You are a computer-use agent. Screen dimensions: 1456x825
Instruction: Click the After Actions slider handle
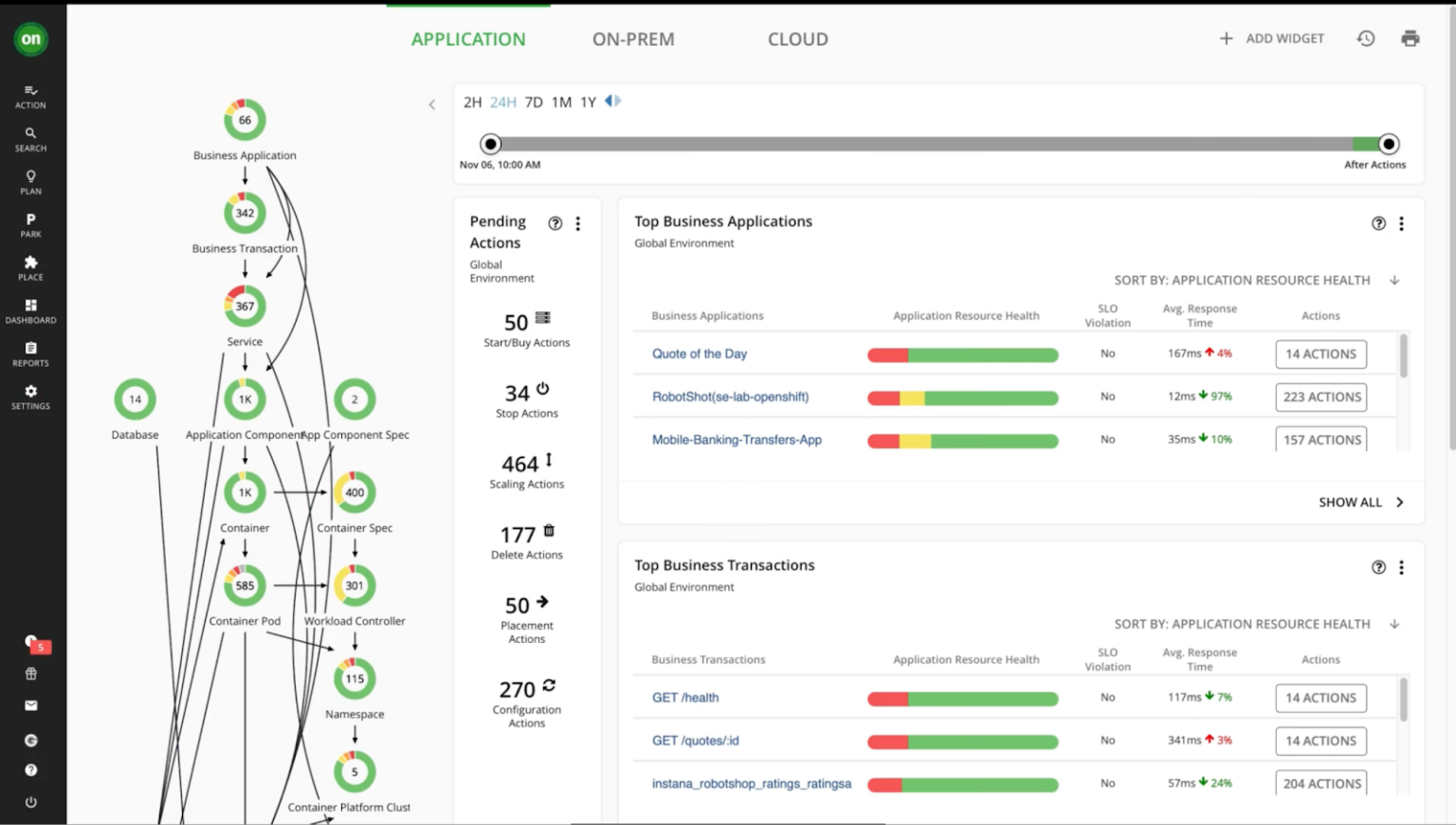[1388, 143]
